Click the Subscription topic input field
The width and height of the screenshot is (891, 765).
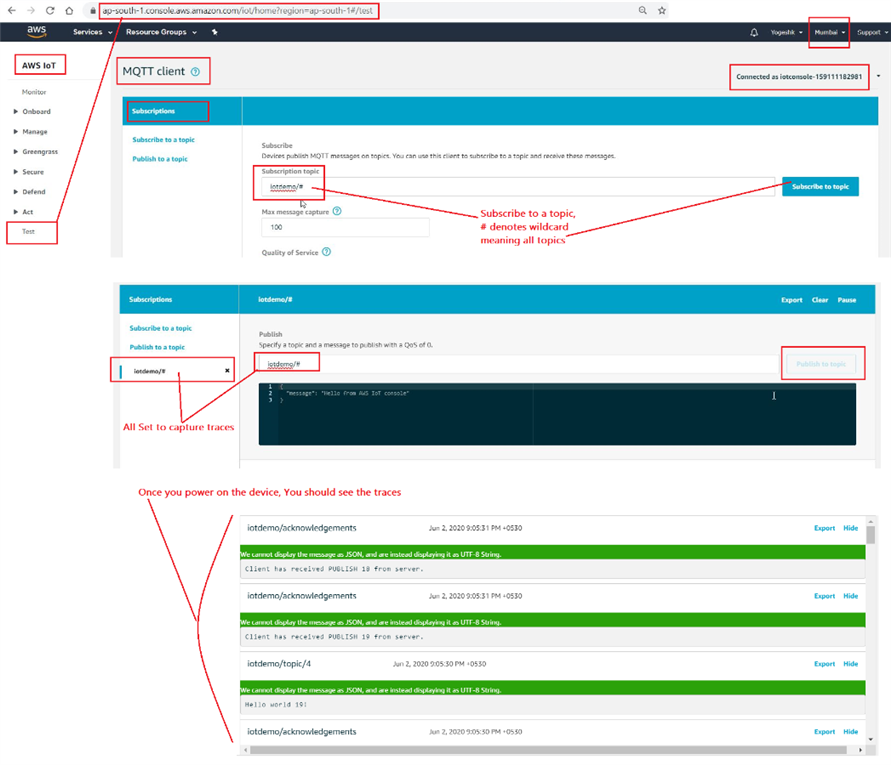pyautogui.click(x=518, y=186)
